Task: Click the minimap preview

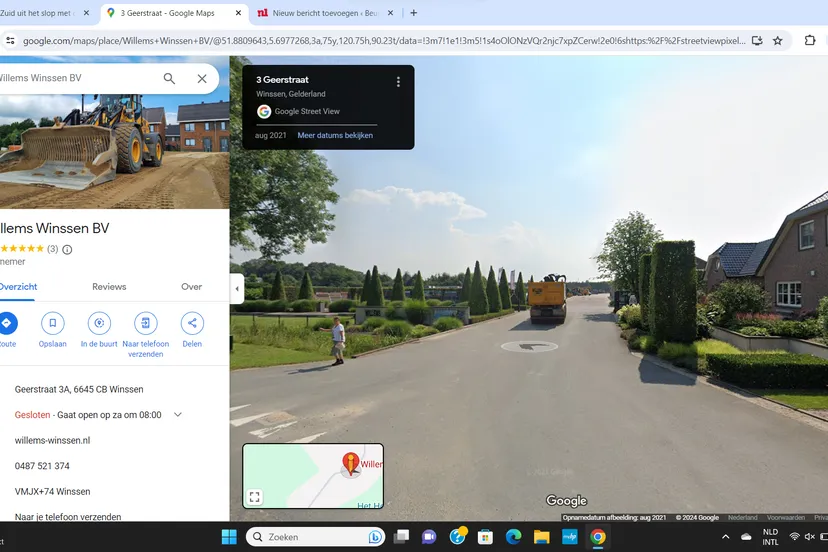Action: point(313,476)
